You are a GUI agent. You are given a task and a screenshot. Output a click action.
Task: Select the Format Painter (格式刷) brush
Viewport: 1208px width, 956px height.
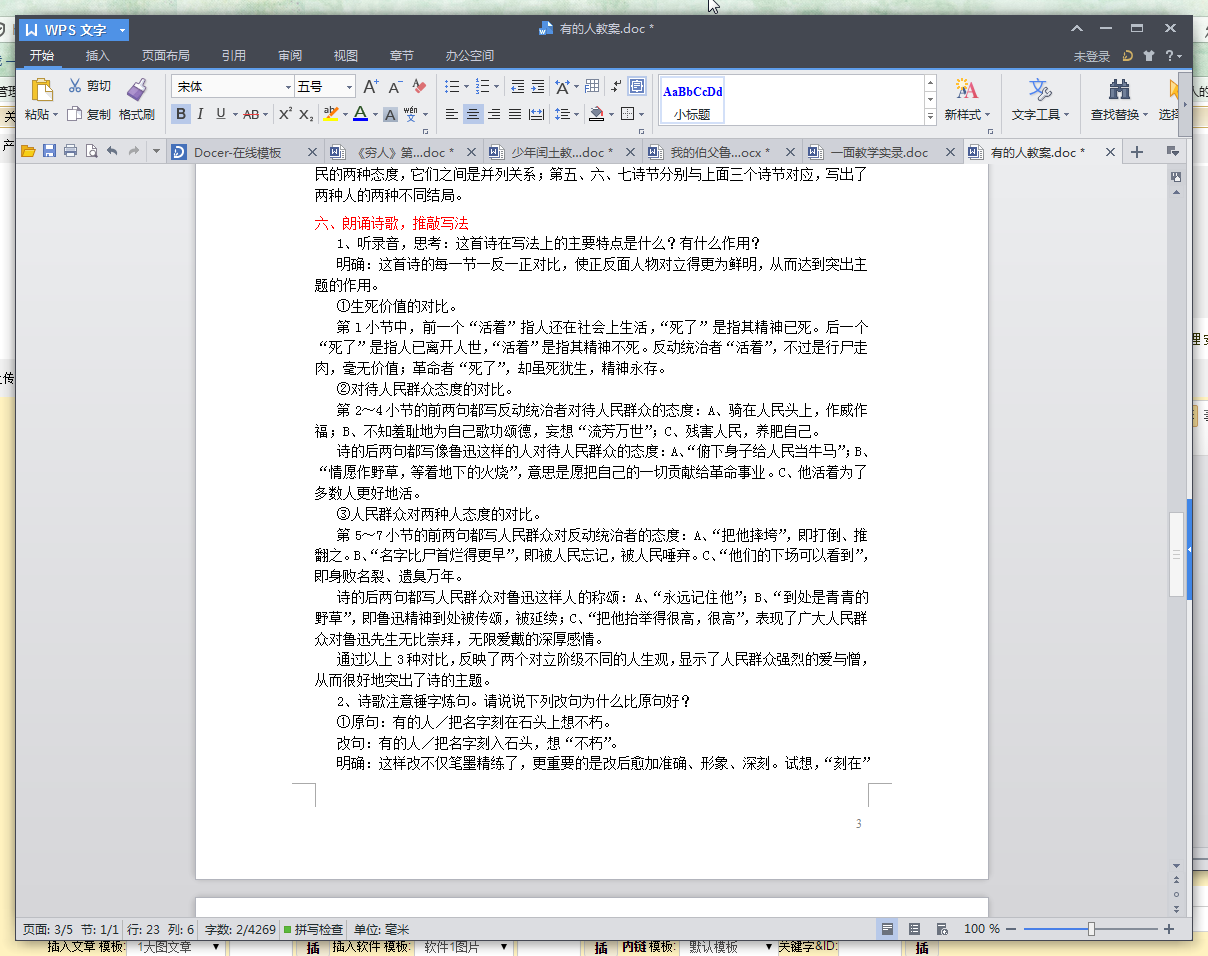click(x=137, y=89)
